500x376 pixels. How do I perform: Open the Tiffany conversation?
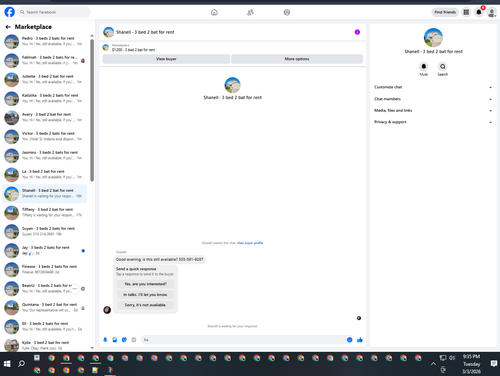point(45,212)
